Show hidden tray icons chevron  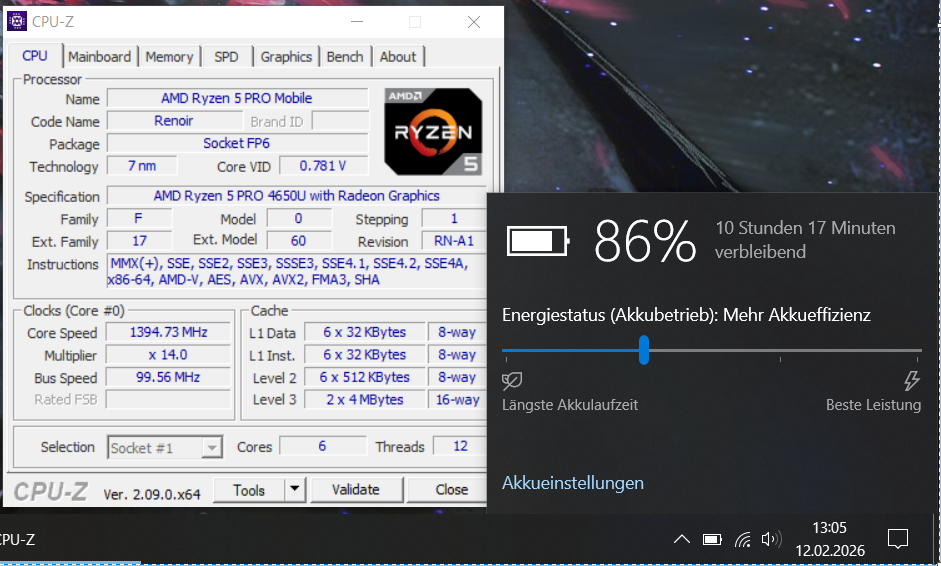[682, 539]
